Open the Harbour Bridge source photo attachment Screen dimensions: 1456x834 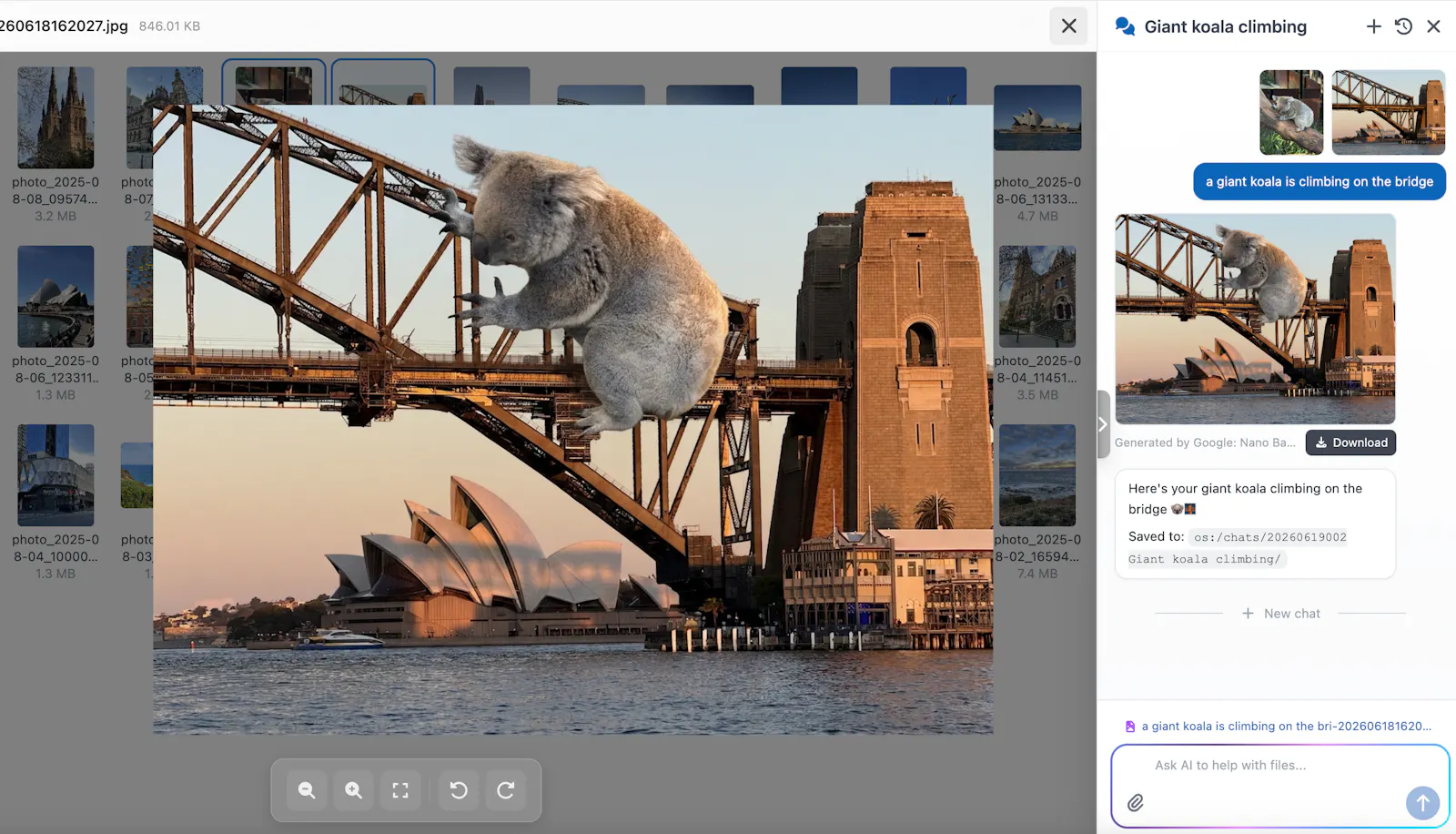point(1389,112)
